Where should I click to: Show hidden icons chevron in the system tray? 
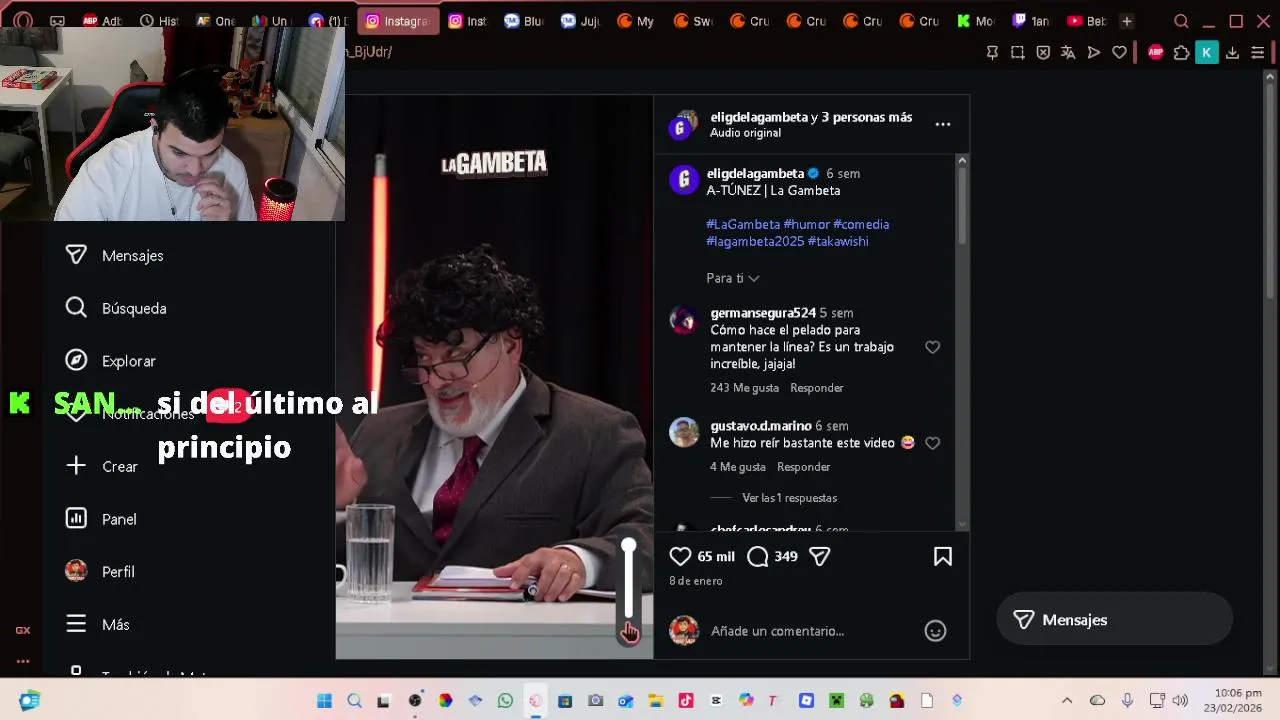[x=1067, y=701]
